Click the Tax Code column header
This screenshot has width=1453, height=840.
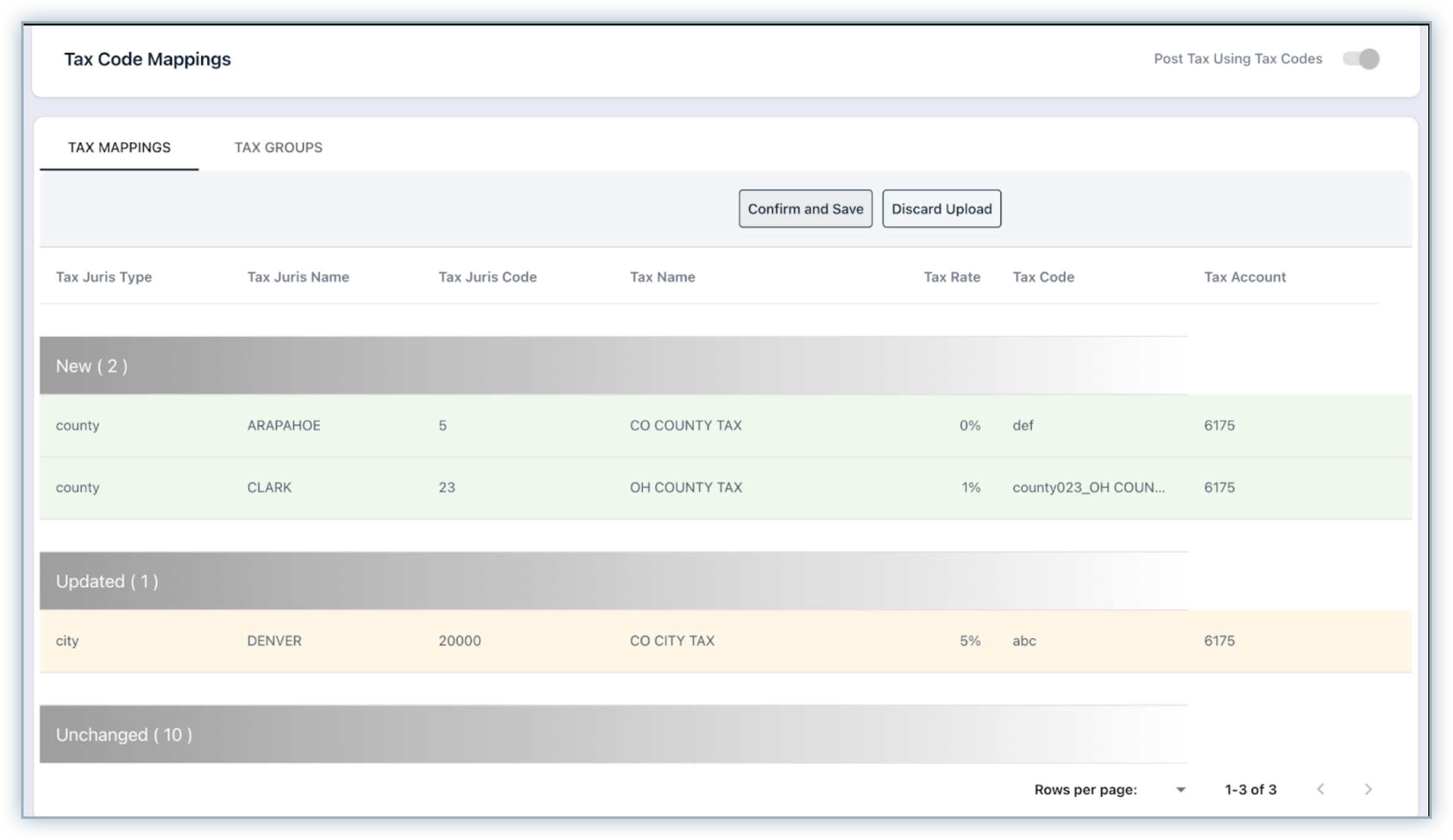pyautogui.click(x=1043, y=277)
